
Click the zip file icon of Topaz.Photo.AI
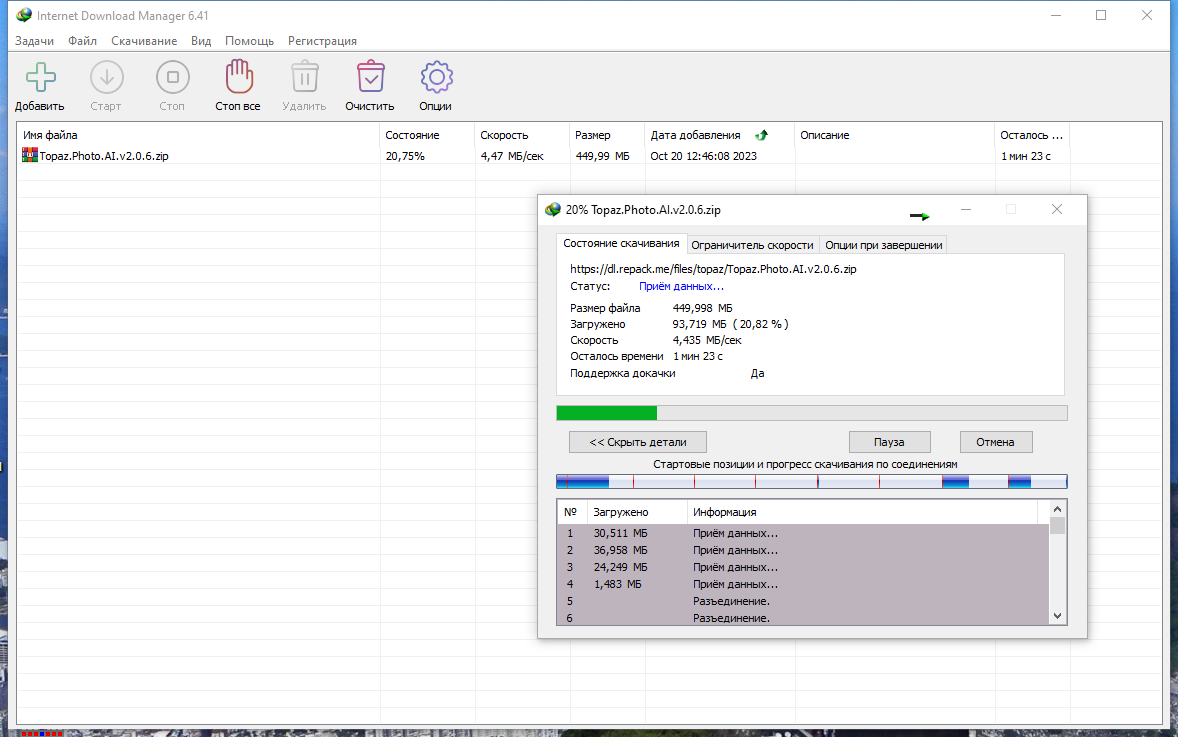pos(29,156)
